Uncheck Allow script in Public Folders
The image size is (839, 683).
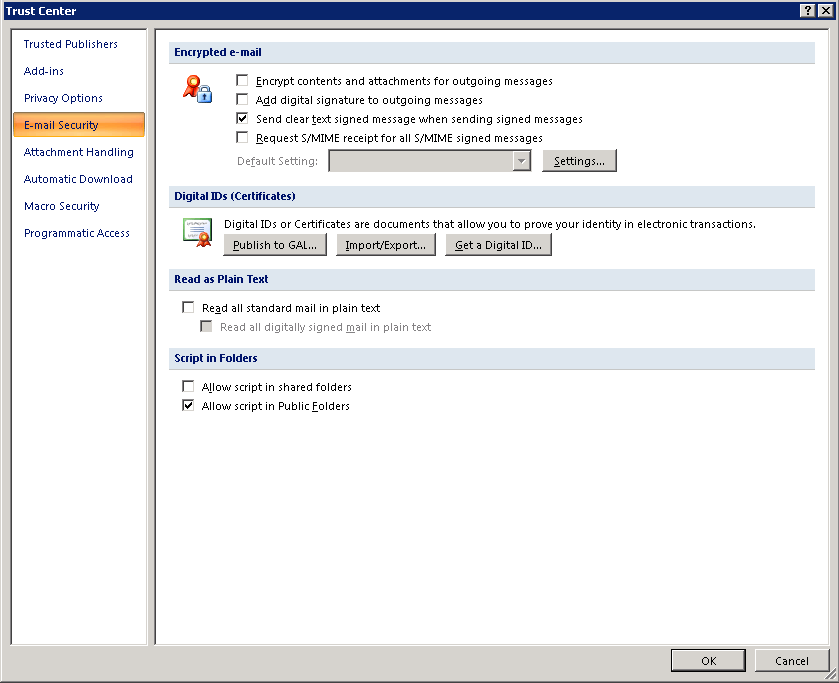coord(188,405)
